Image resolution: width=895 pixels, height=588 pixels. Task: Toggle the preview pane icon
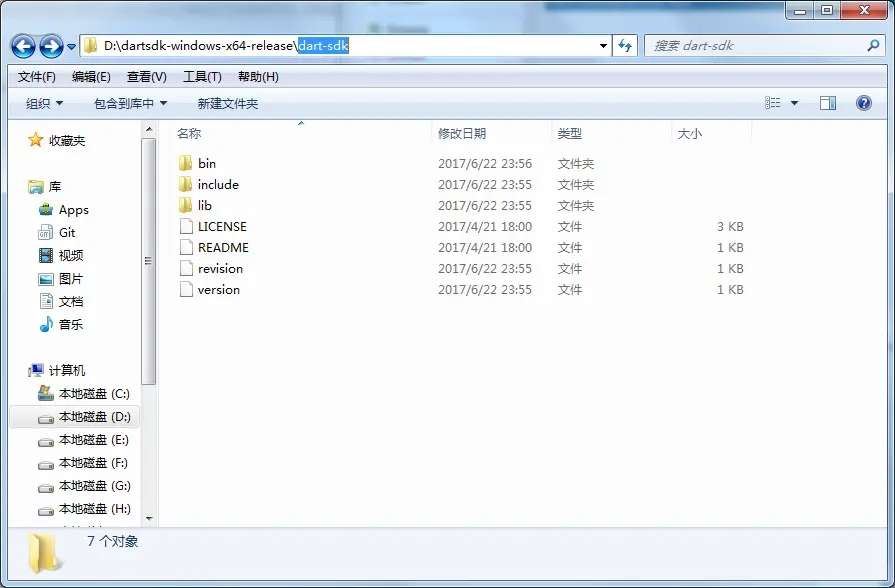(828, 103)
